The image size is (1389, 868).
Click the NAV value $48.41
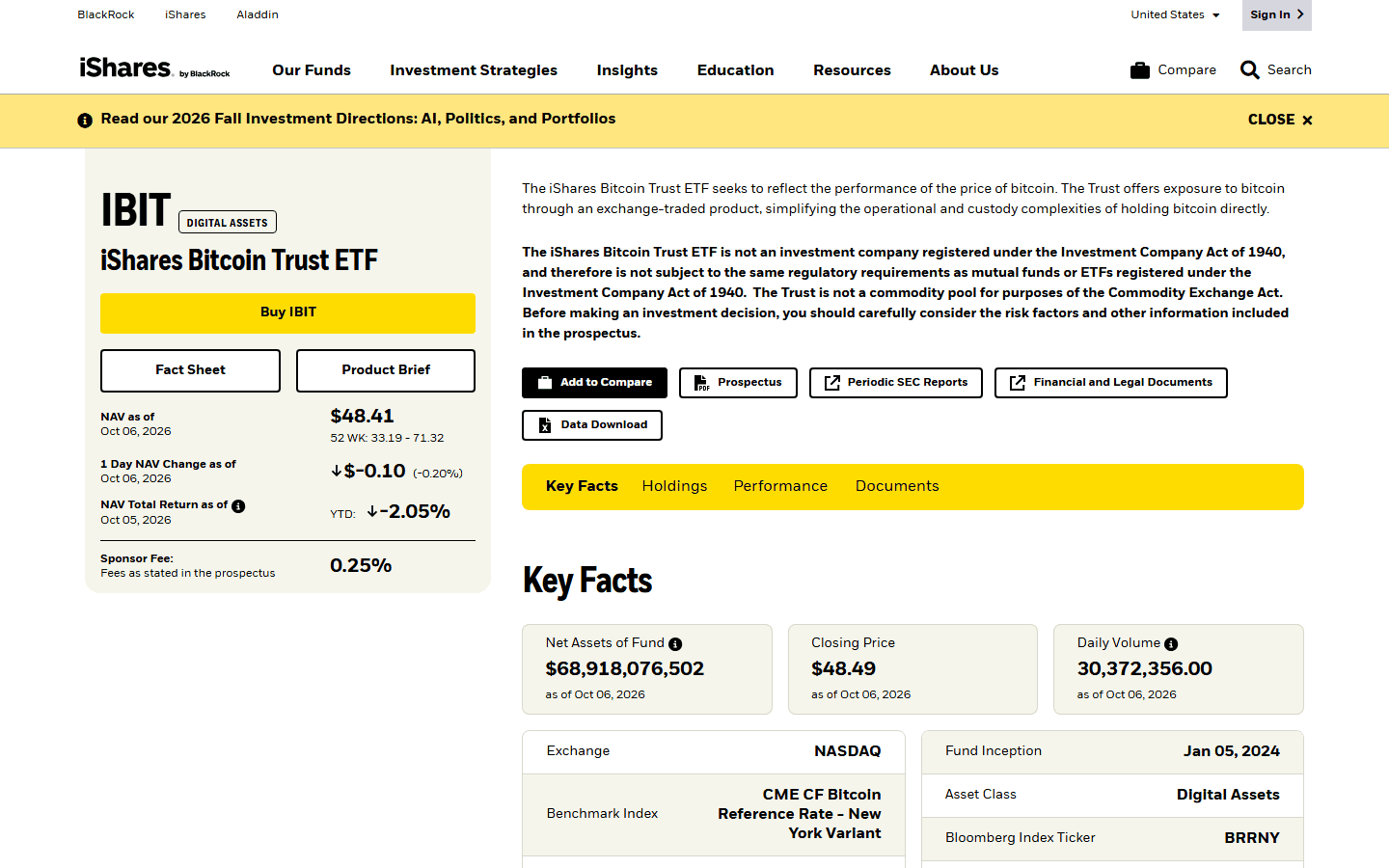pos(362,416)
